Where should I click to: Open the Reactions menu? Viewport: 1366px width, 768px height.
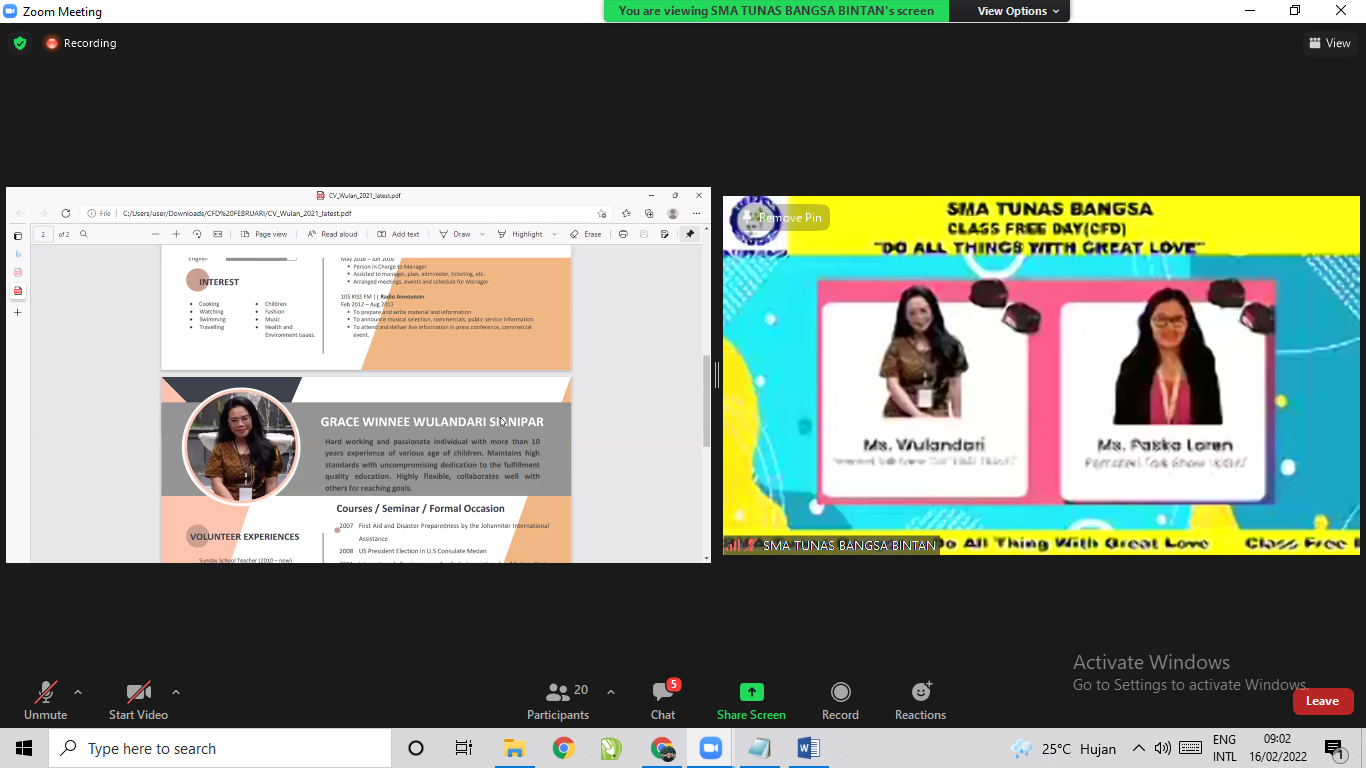pyautogui.click(x=920, y=700)
